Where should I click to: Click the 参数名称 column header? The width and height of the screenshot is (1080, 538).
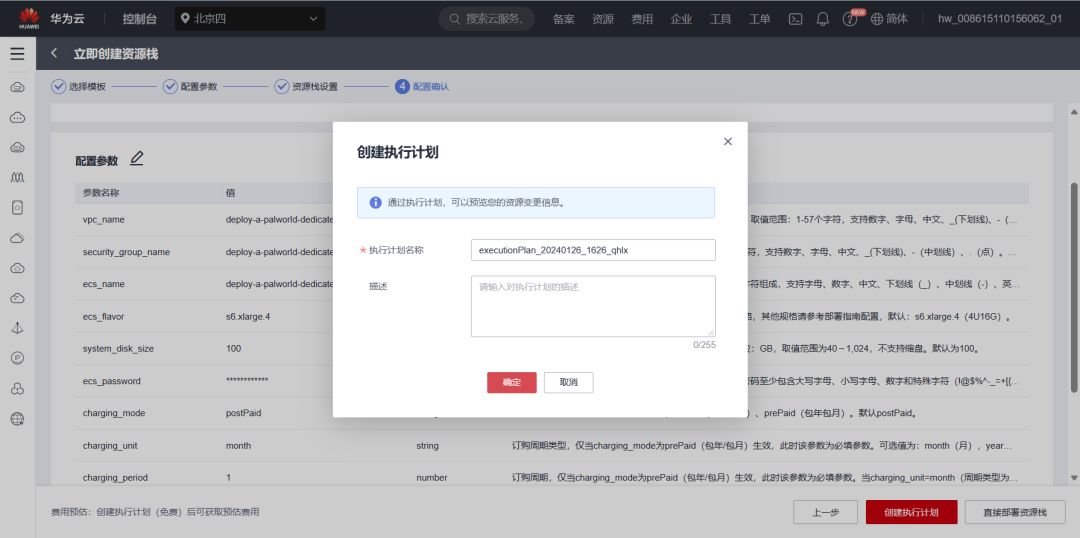pos(101,193)
